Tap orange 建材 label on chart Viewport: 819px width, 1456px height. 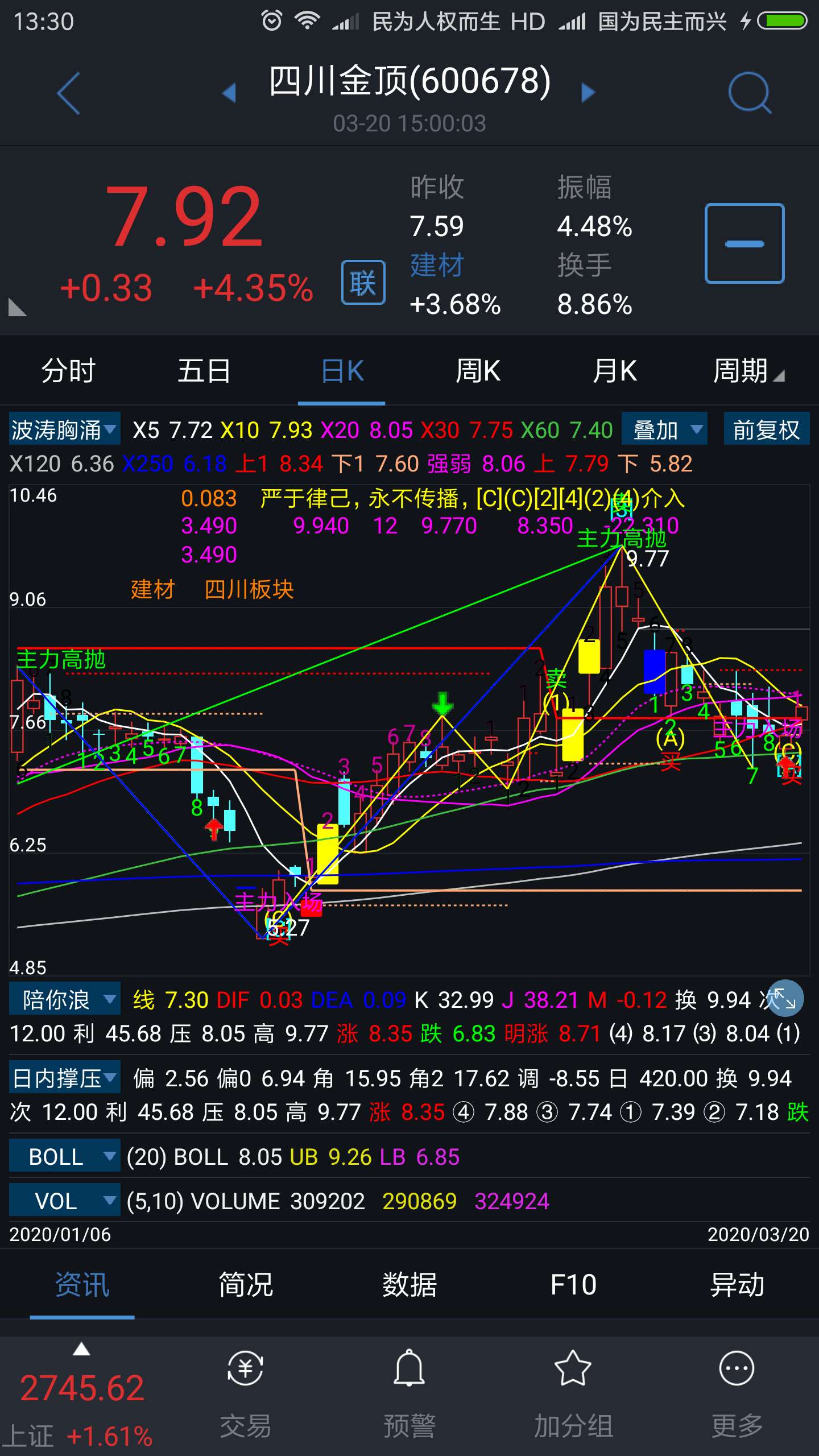click(152, 589)
